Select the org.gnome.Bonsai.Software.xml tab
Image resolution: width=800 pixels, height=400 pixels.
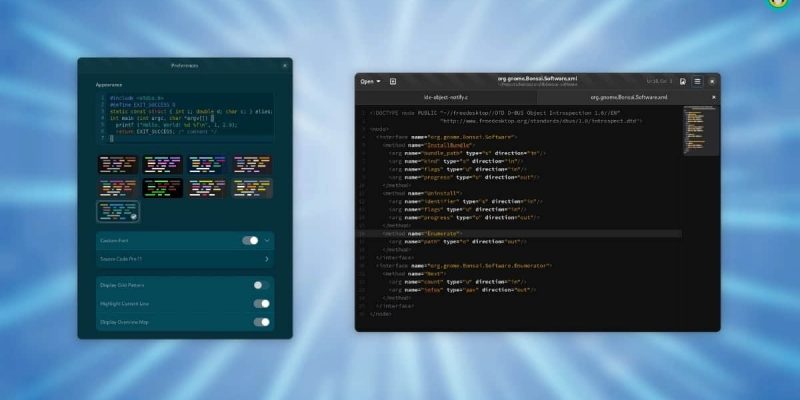click(x=629, y=97)
